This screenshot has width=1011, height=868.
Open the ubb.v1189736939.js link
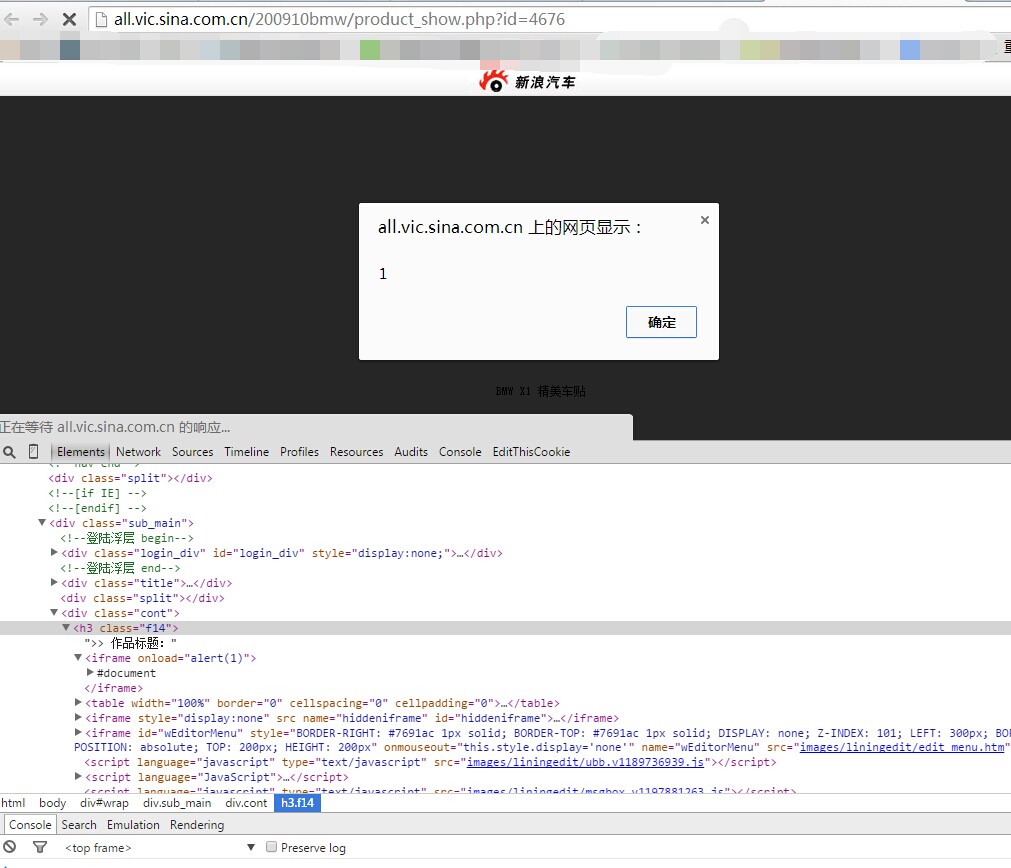point(585,762)
